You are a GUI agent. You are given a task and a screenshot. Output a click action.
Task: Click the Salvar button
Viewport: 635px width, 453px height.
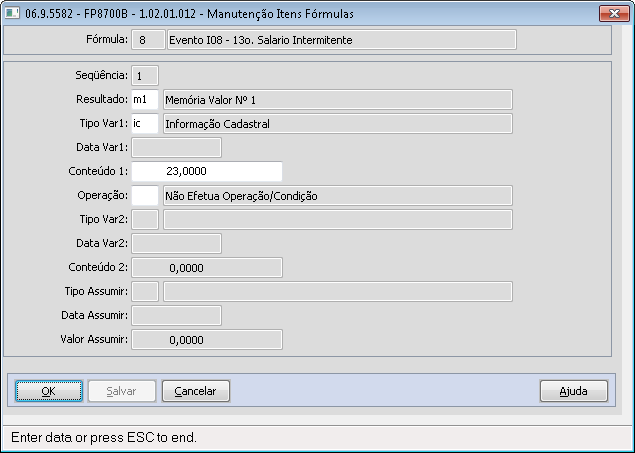click(121, 391)
